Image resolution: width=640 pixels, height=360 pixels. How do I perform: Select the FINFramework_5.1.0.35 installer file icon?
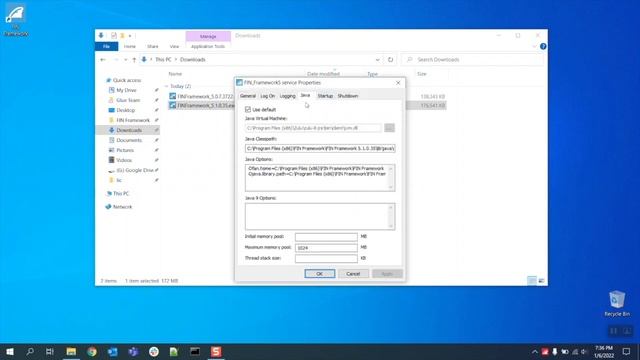tap(173, 105)
